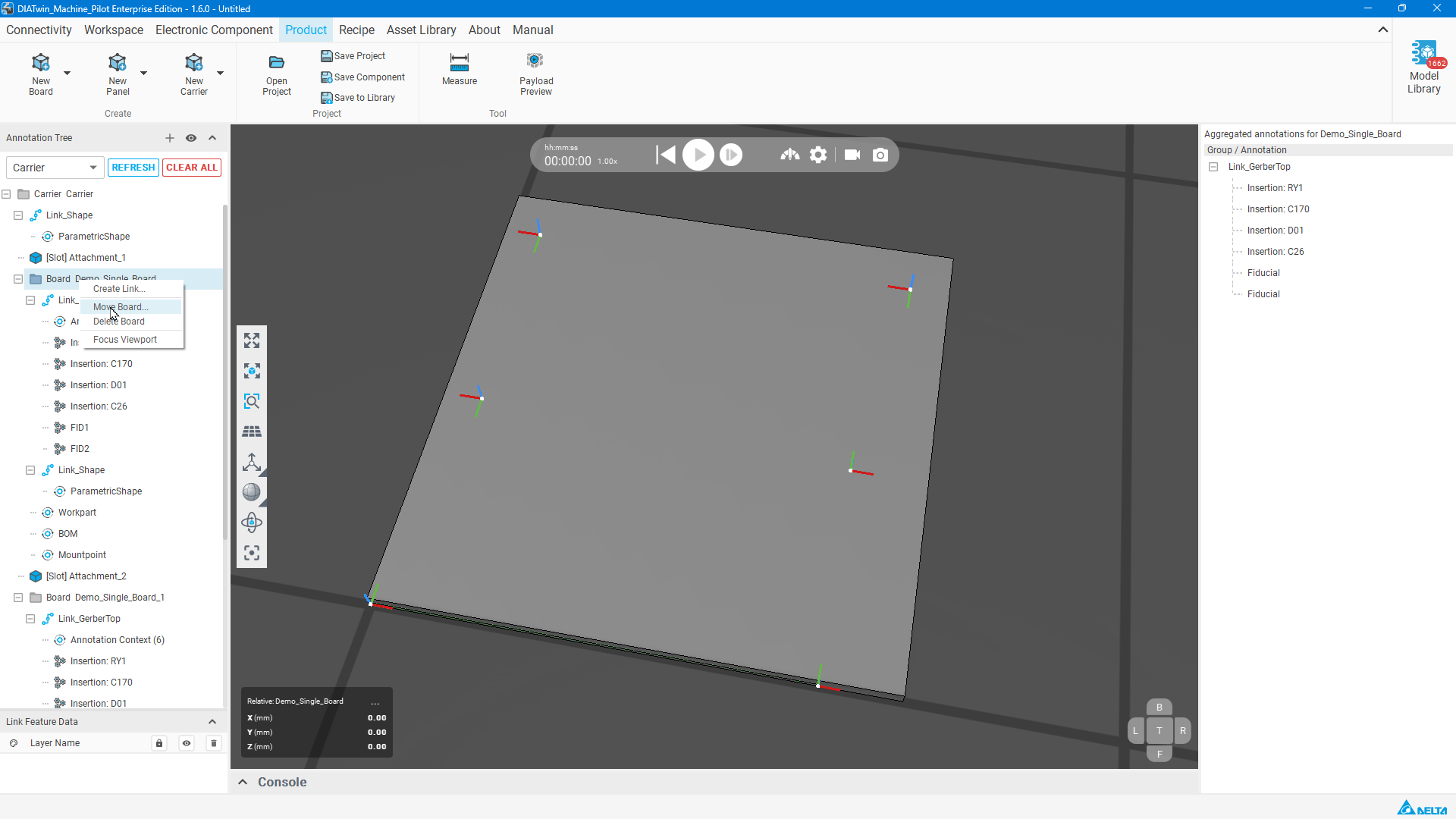The image size is (1456, 819).
Task: Click the New Board icon
Action: tap(41, 74)
